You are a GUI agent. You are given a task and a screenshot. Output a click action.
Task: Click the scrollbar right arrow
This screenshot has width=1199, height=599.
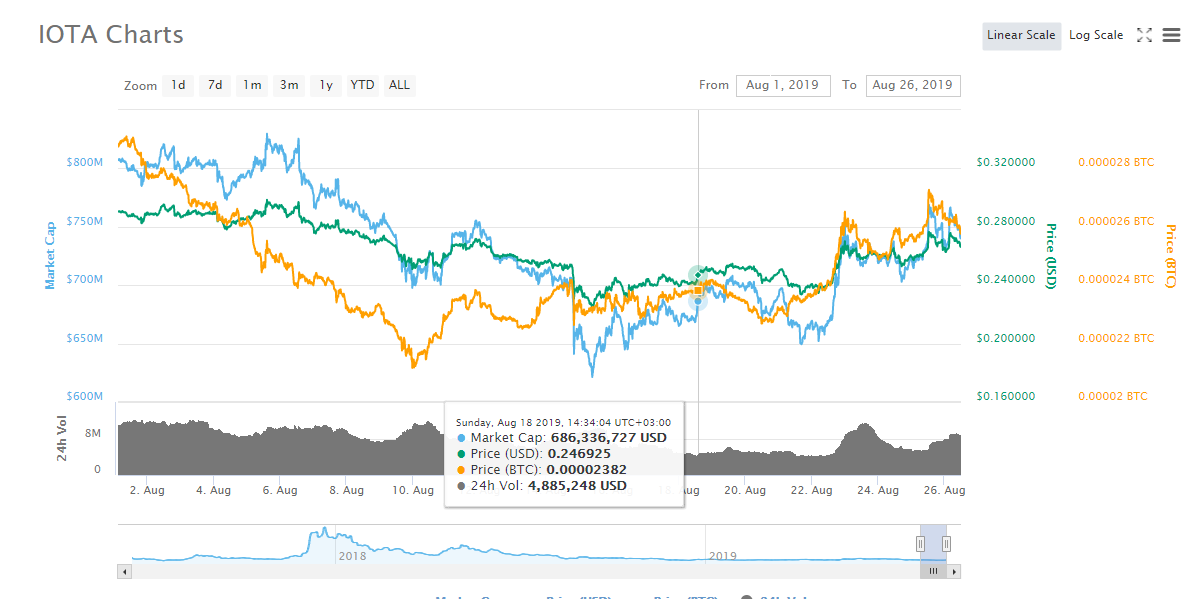[955, 571]
